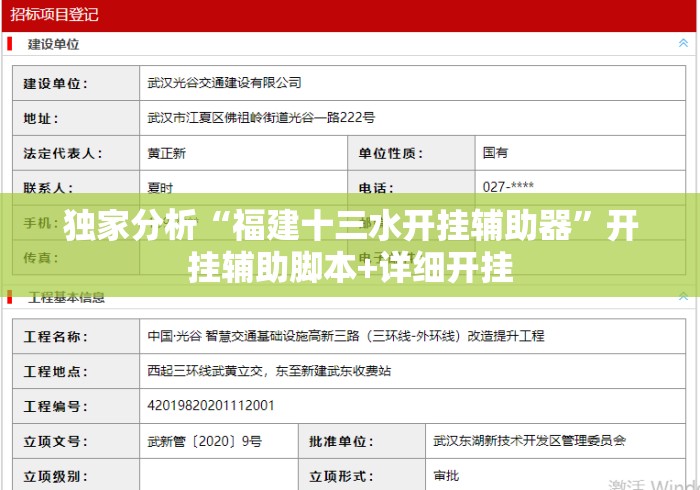Select the project number 42019820201112001
700x490 pixels.
pos(211,406)
